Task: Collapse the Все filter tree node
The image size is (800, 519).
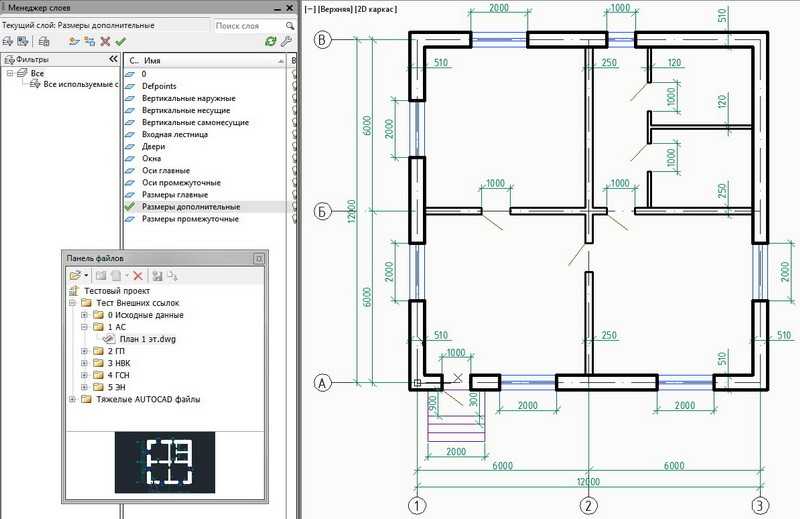Action: (10, 73)
